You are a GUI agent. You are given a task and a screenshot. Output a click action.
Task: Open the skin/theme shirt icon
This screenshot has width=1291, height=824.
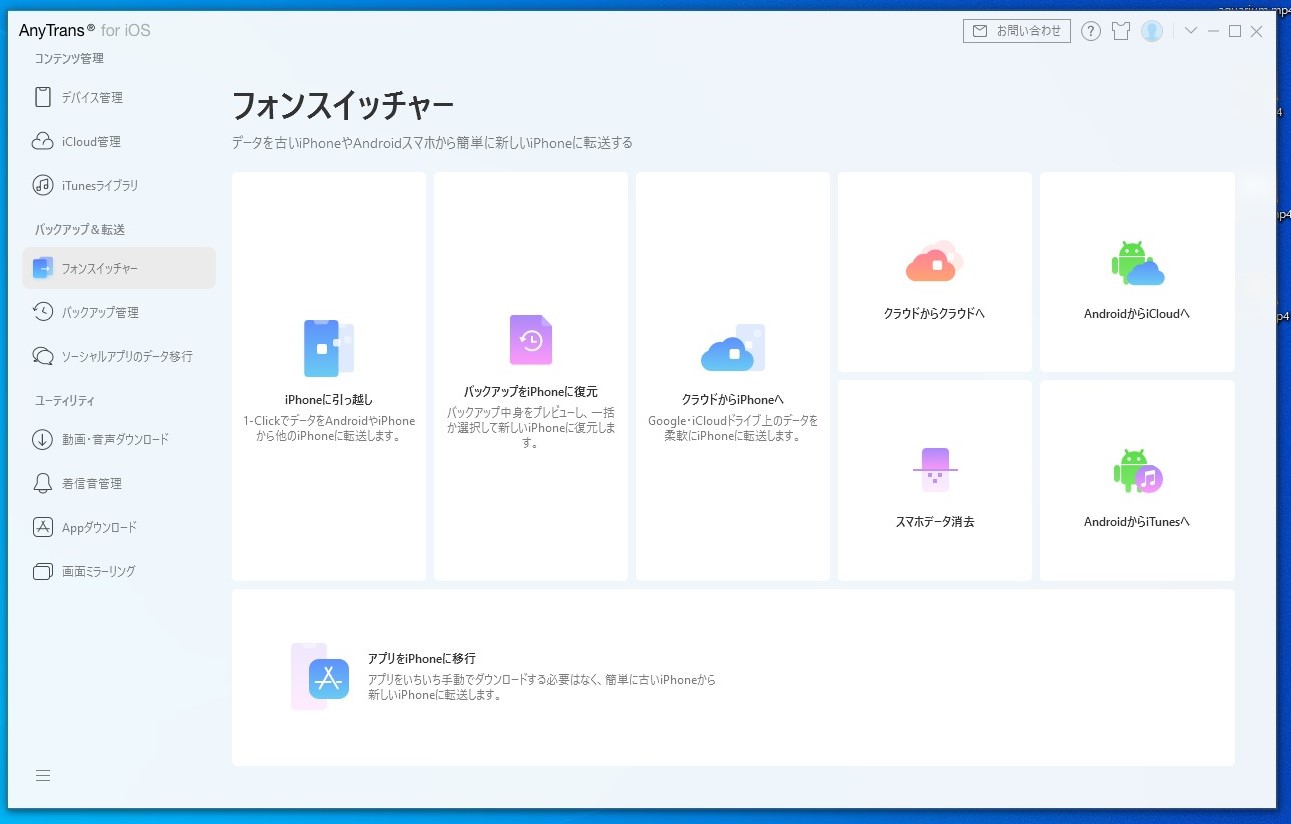pyautogui.click(x=1120, y=31)
